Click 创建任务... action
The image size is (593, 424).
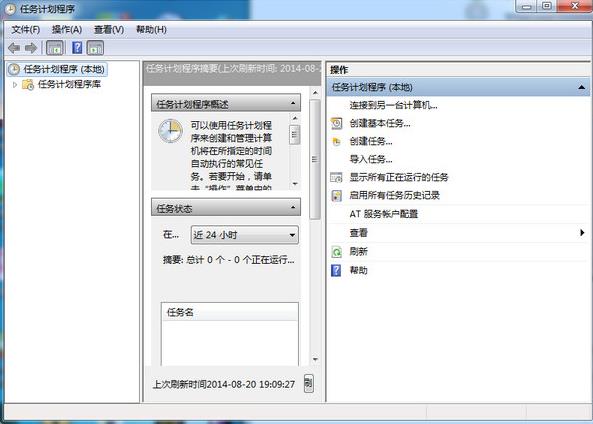tap(371, 141)
